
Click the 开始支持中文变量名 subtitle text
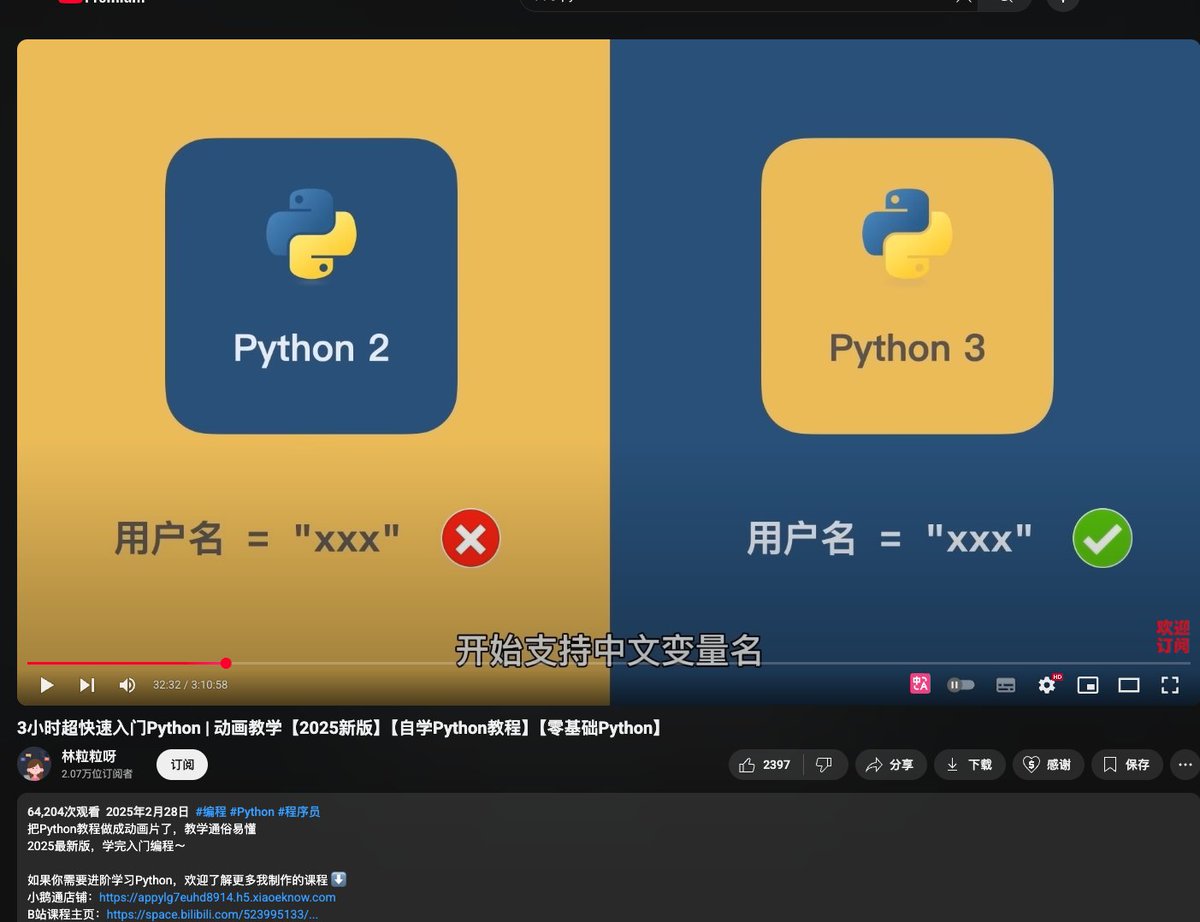point(609,650)
